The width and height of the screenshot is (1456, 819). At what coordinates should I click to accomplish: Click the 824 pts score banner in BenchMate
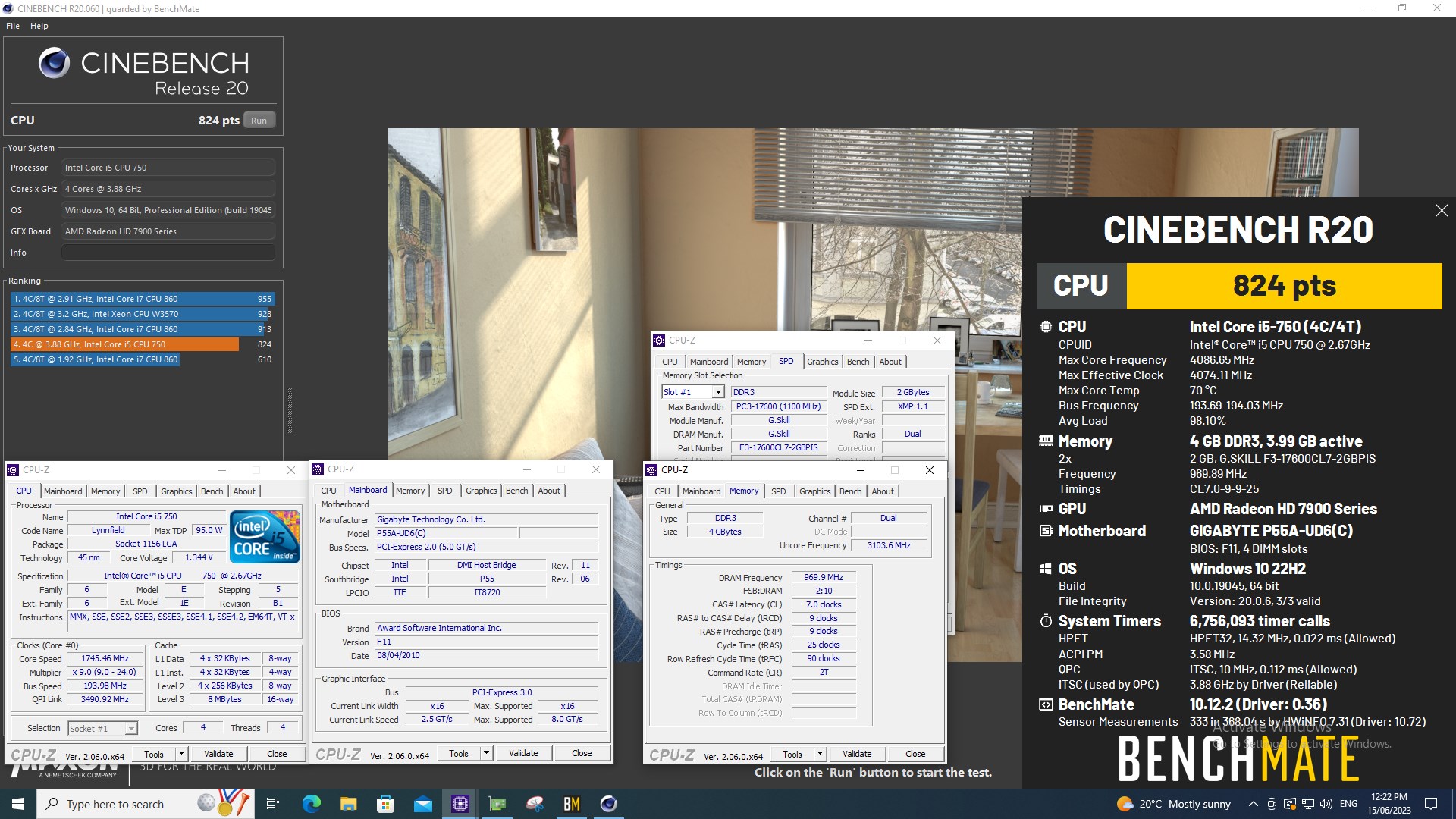coord(1284,286)
